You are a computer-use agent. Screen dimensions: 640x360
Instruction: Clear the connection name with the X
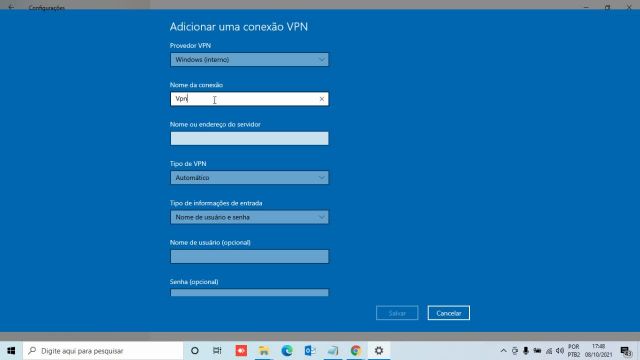(x=322, y=99)
